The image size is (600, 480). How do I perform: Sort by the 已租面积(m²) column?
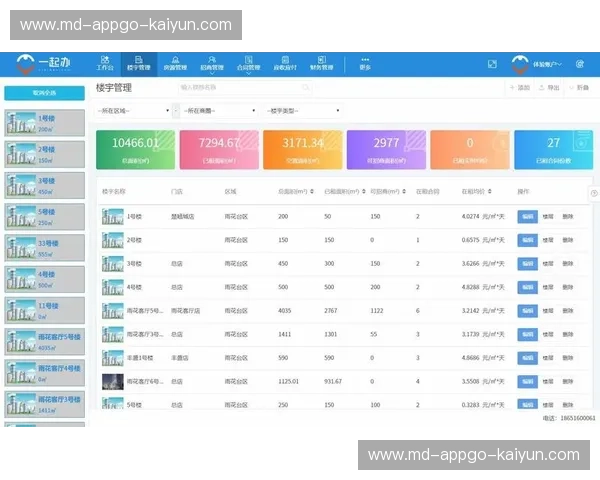364,191
